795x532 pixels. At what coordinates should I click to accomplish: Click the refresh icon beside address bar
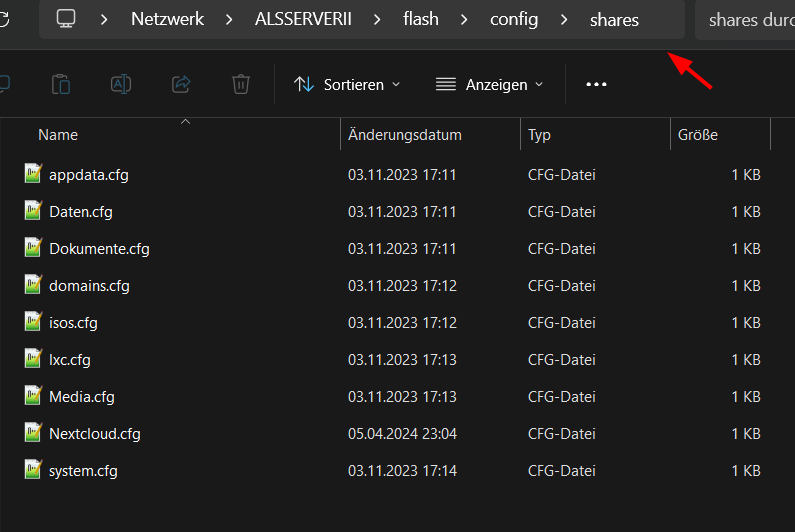[x=4, y=19]
